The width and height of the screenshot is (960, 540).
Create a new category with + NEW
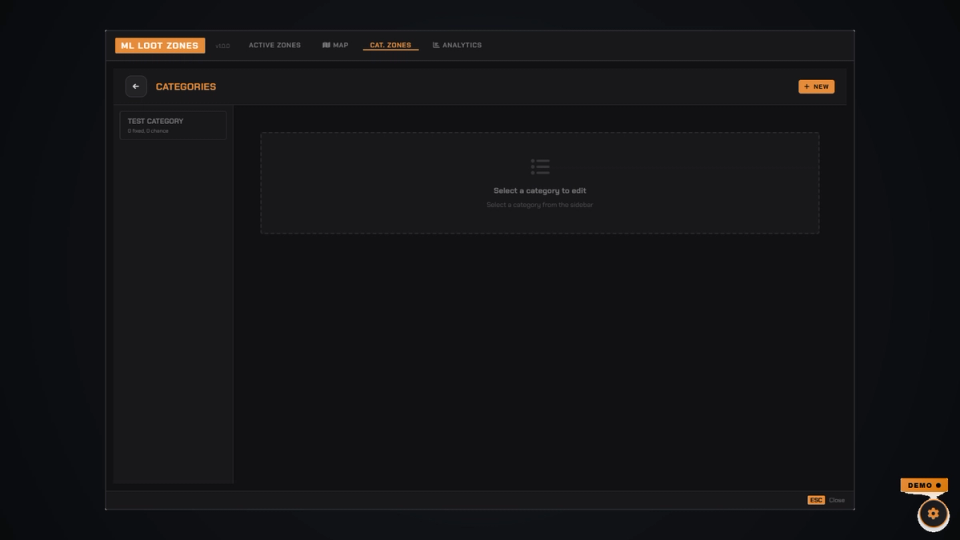tap(816, 86)
